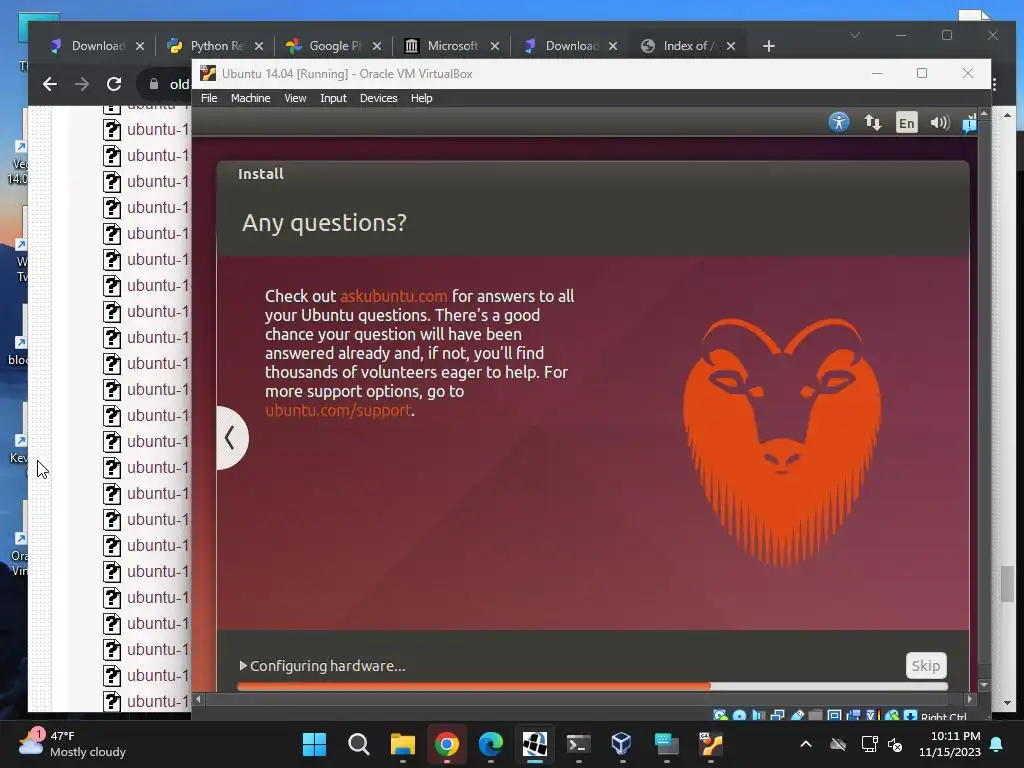The image size is (1024, 768).
Task: Open VirtualBox View menu
Action: tap(295, 98)
